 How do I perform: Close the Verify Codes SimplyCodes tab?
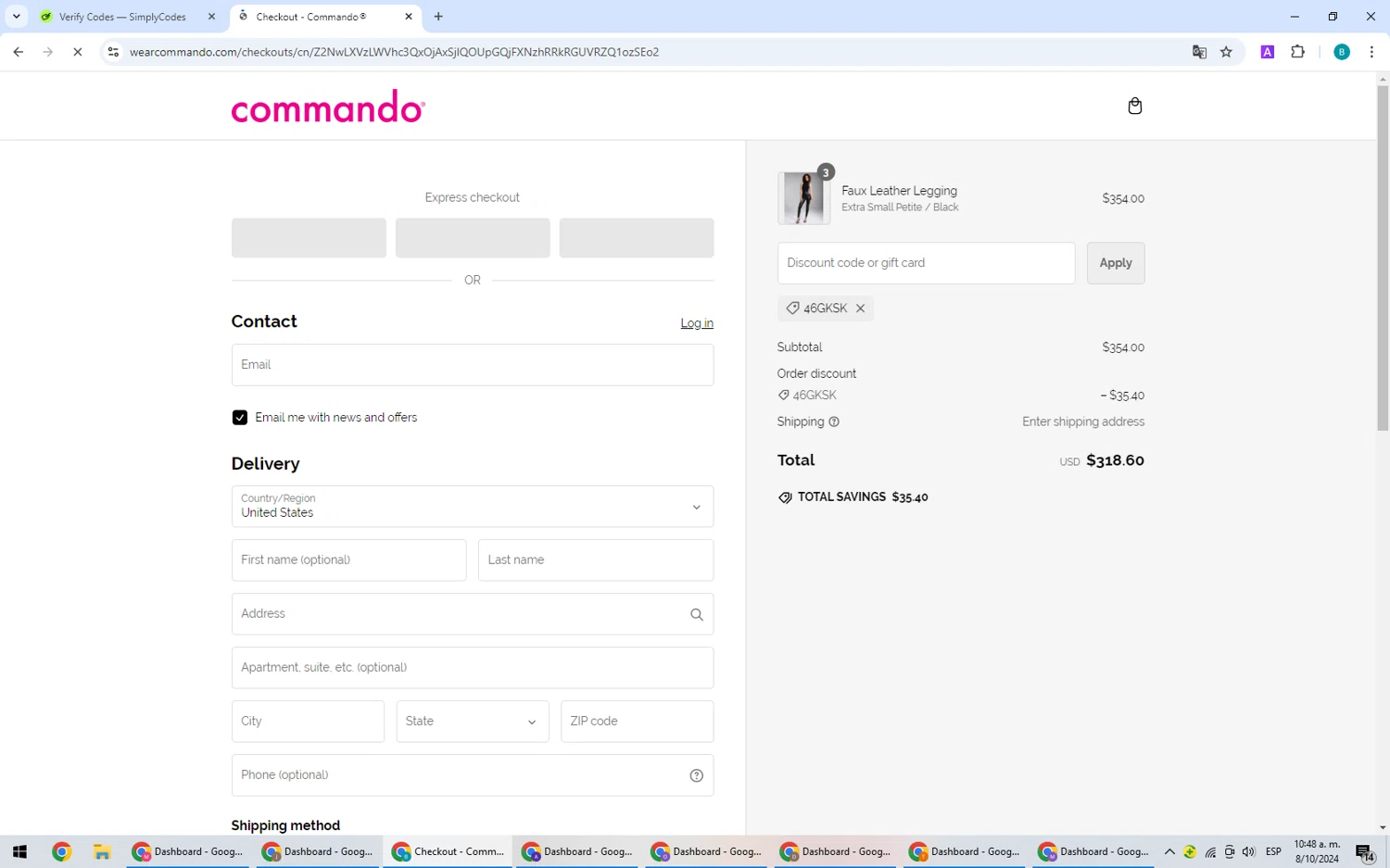point(211,17)
